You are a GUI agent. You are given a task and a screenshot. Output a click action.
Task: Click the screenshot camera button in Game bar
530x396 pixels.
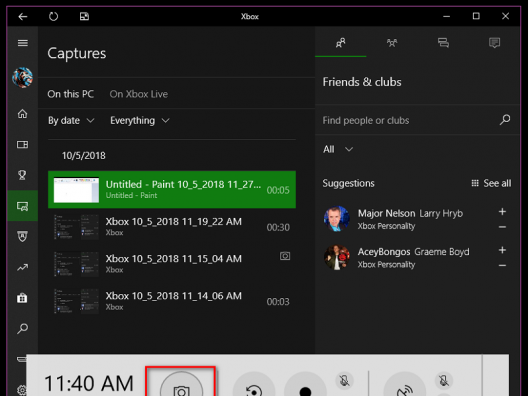182,385
